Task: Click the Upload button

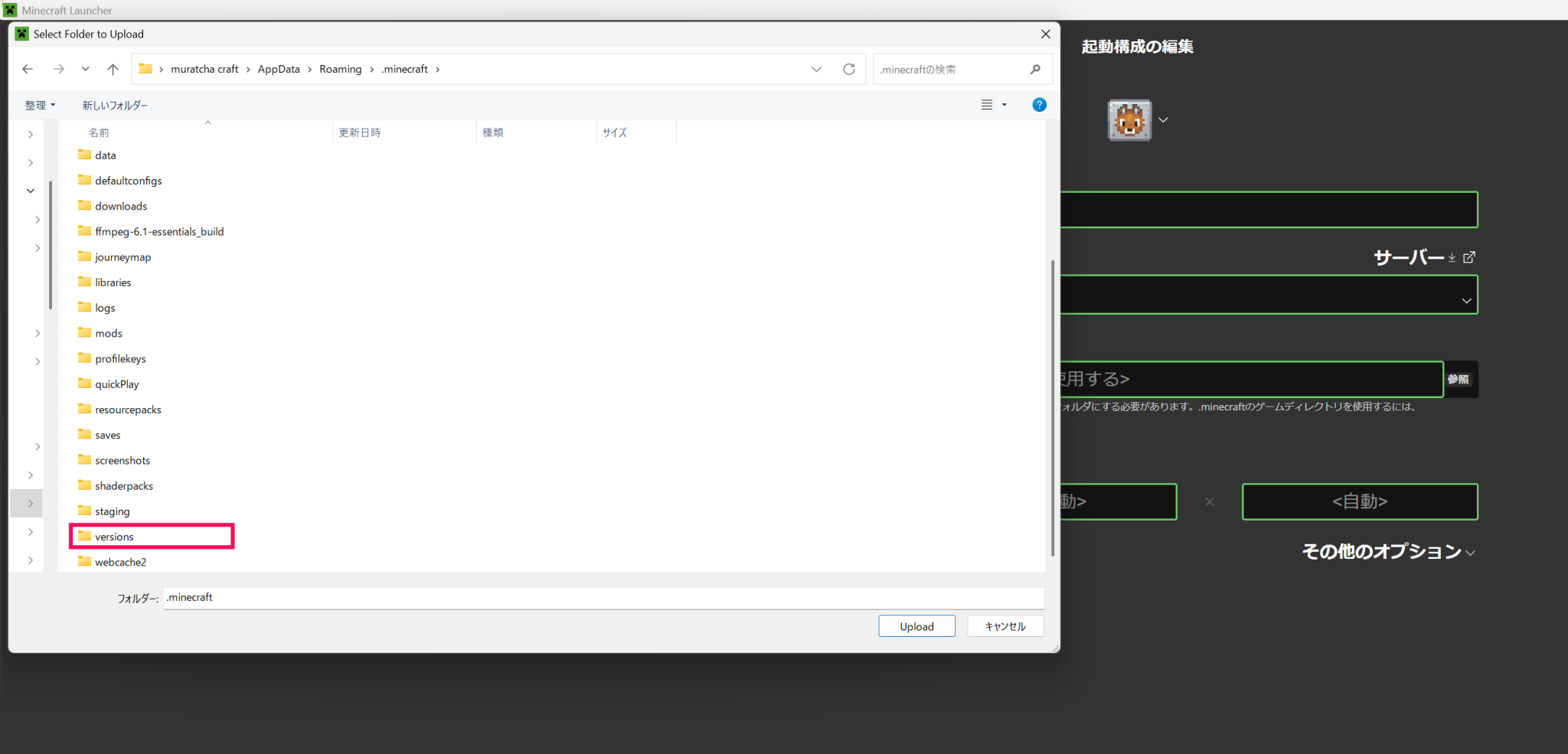Action: pos(916,625)
